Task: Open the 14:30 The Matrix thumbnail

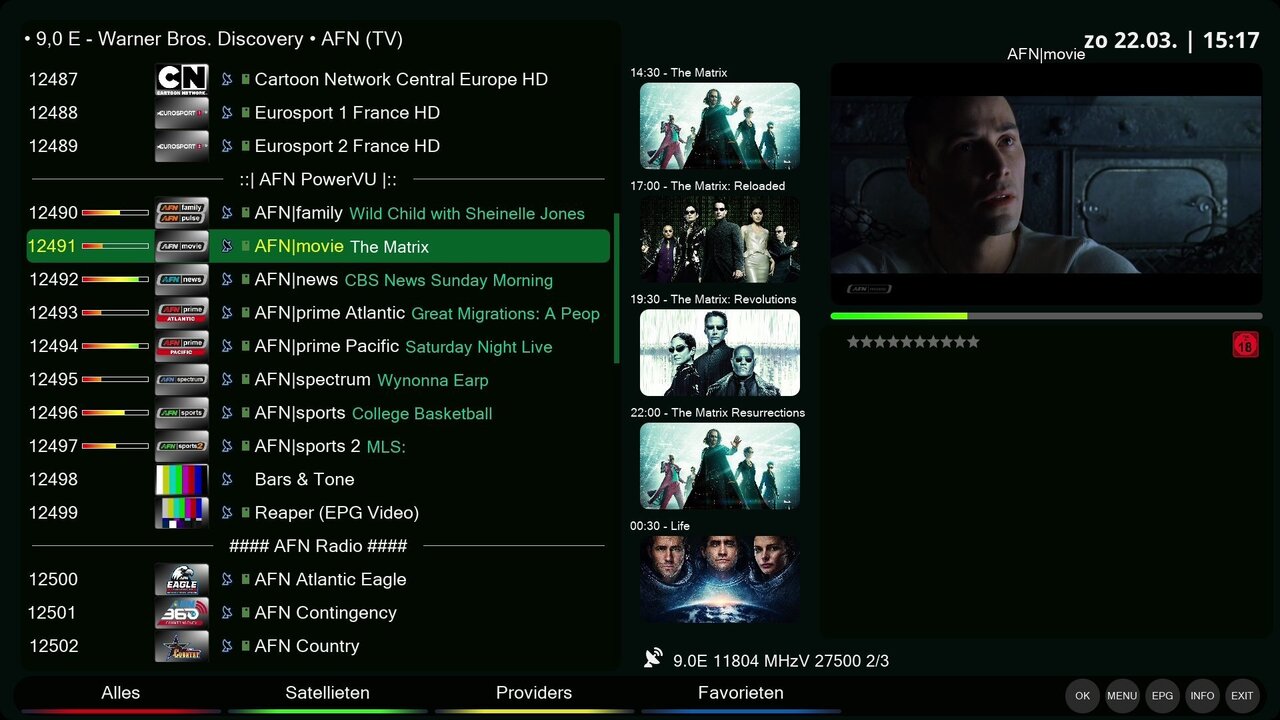Action: 720,126
